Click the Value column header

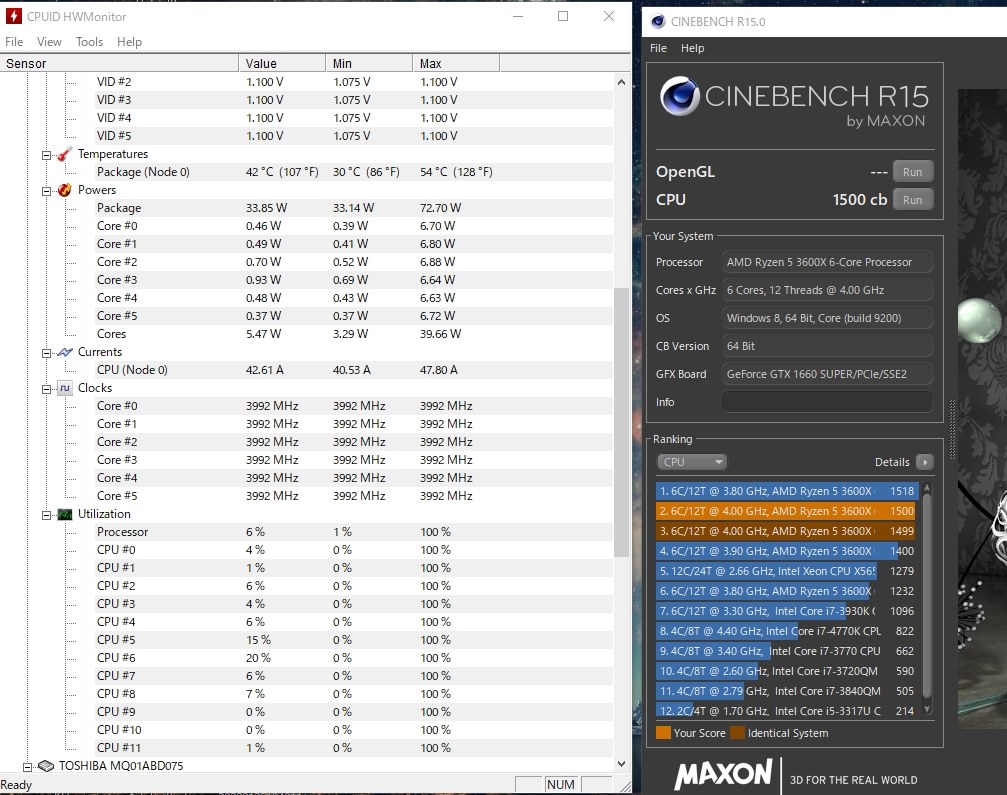point(282,64)
